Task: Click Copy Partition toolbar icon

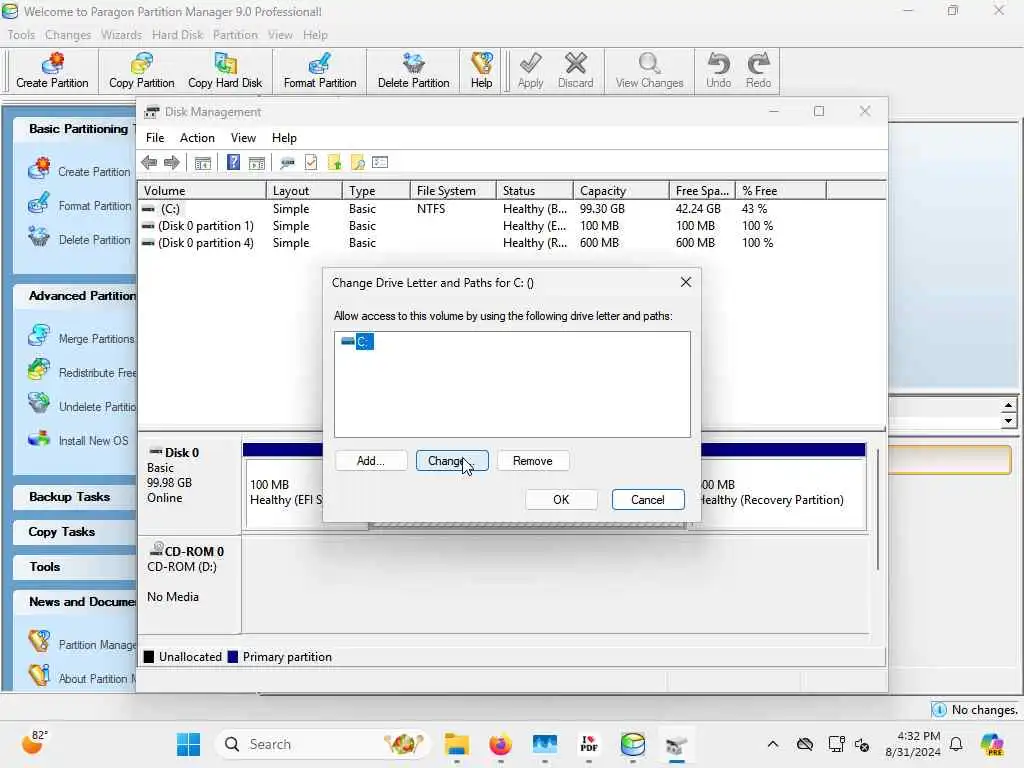Action: (x=142, y=71)
